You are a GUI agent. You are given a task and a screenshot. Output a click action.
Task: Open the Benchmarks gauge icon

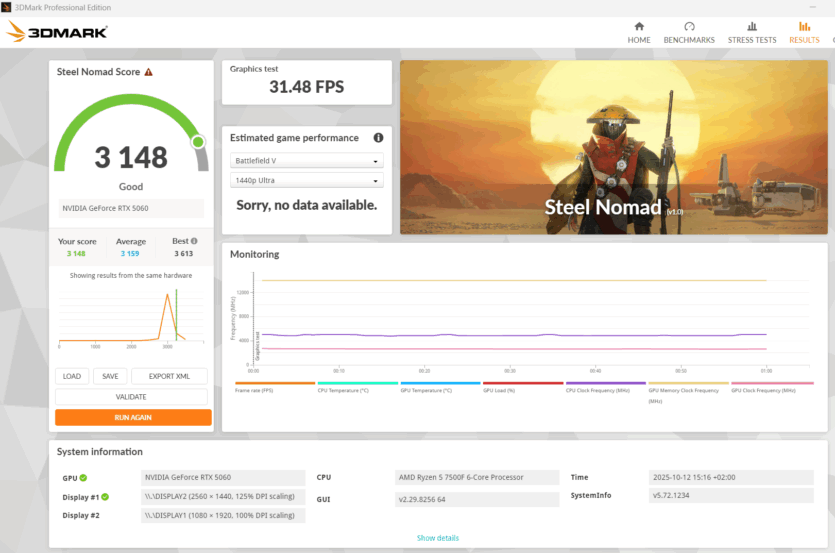[x=689, y=27]
